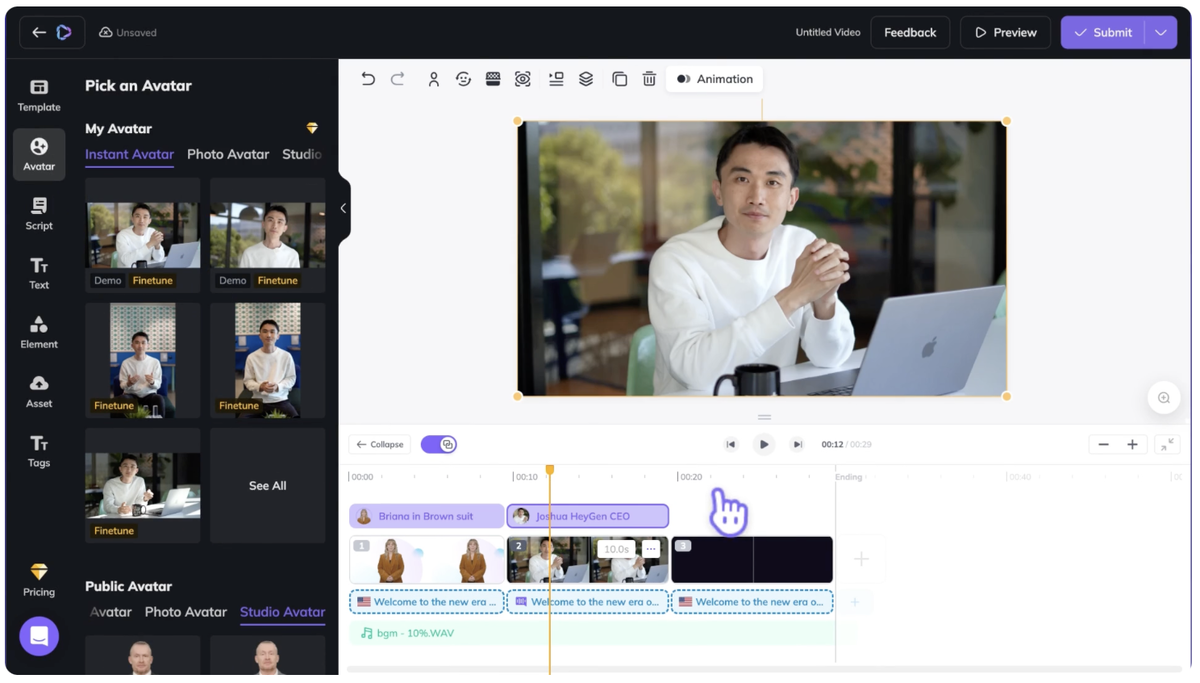Screen dimensions: 1200x683
Task: Open the Pricing section in the sidebar
Action: (38, 580)
